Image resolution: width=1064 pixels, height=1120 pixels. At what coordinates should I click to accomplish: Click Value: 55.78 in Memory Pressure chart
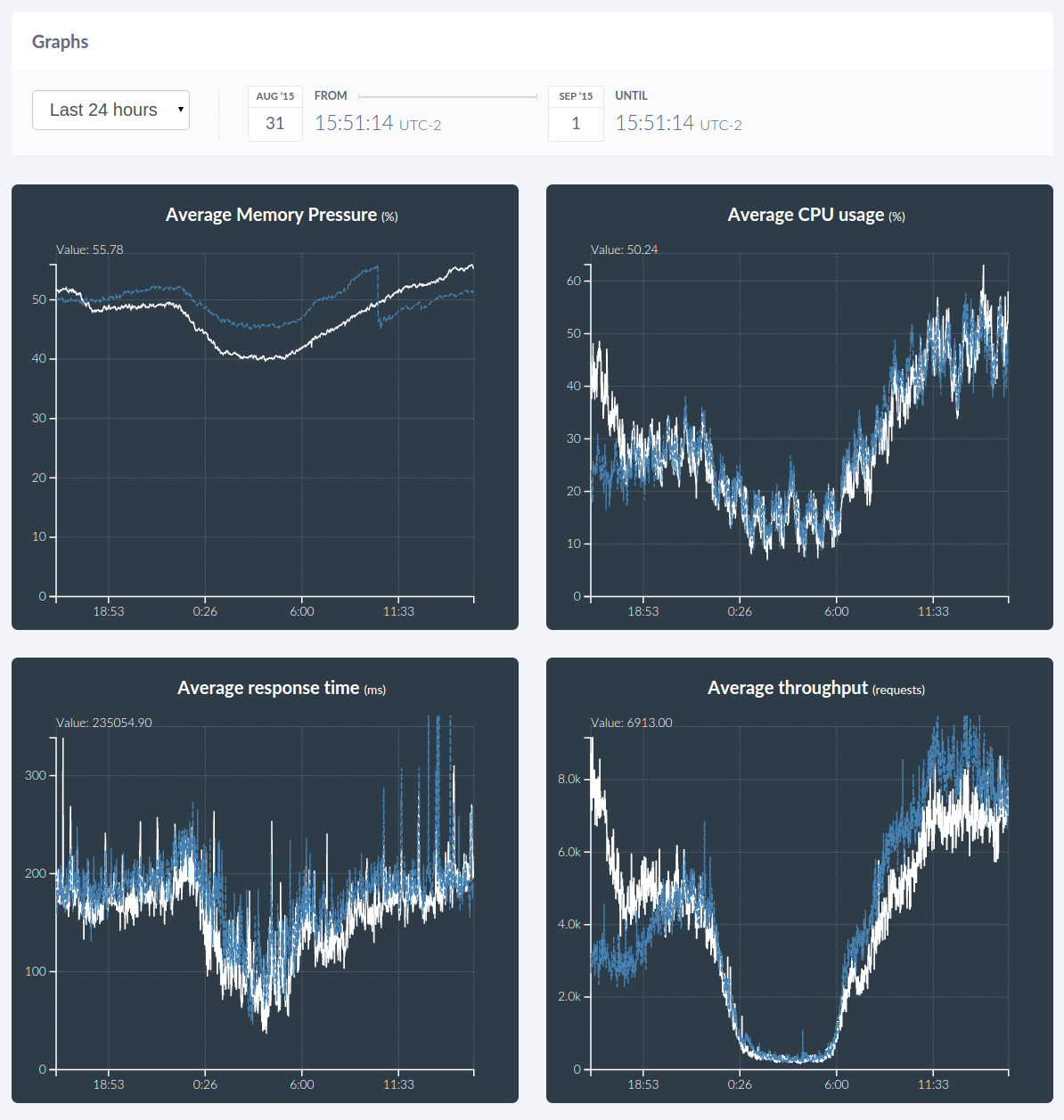click(x=90, y=249)
